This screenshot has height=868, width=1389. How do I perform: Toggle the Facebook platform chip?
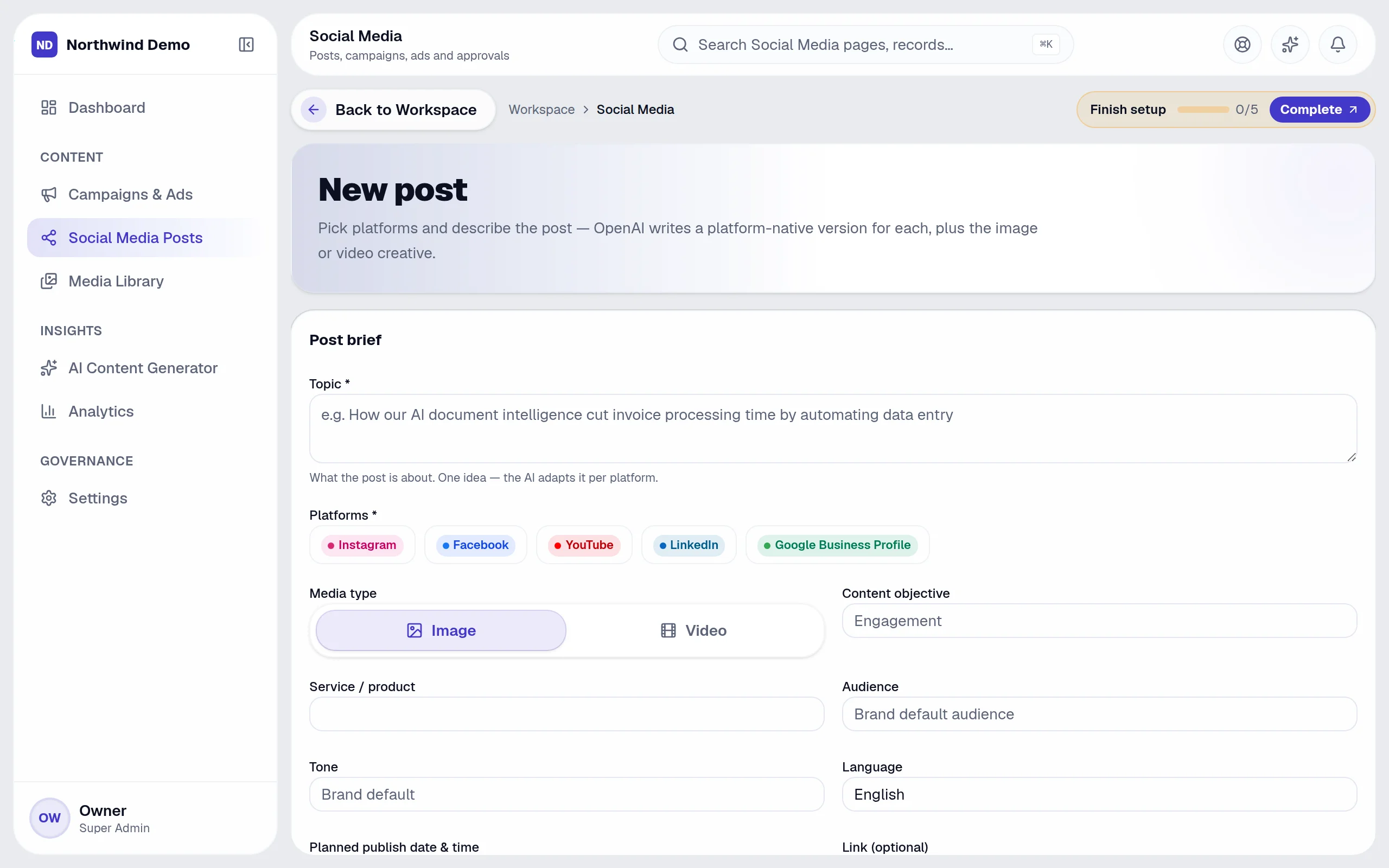coord(475,544)
